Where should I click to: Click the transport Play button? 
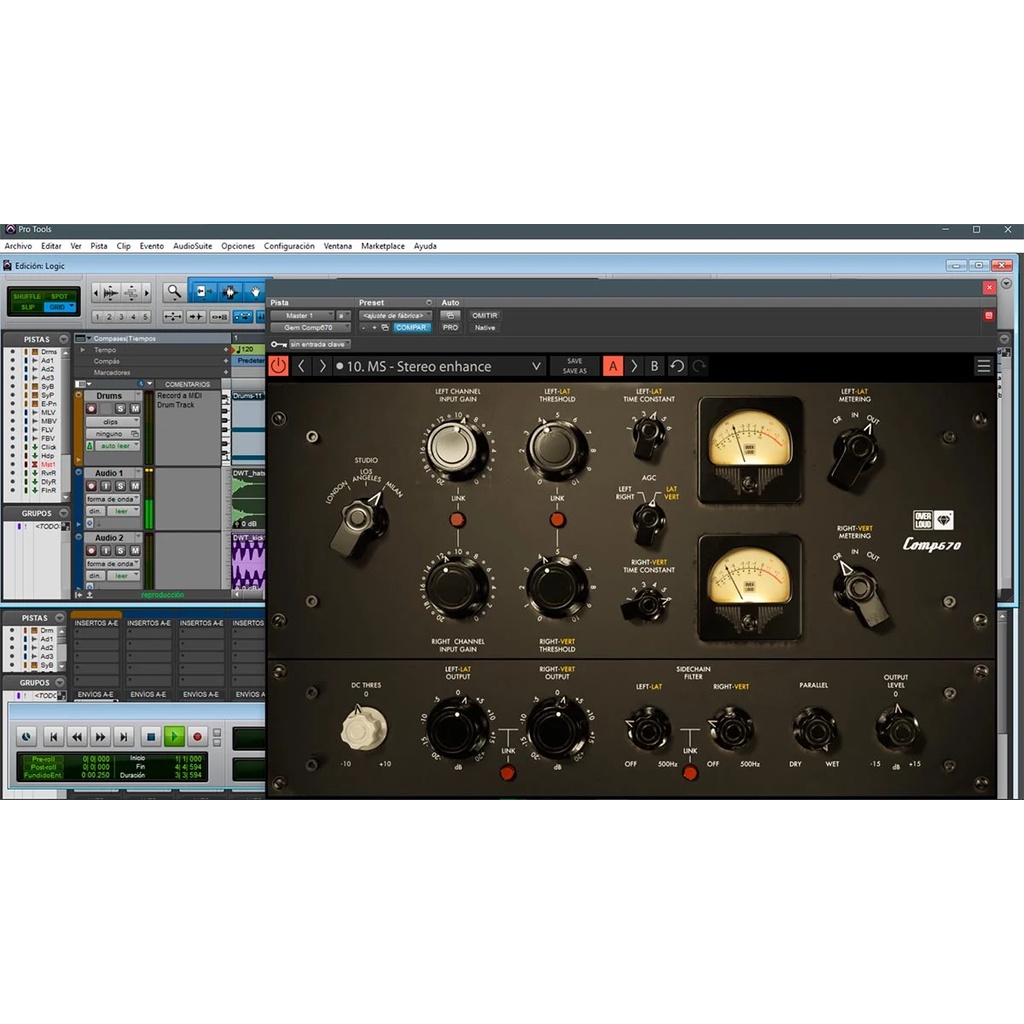(x=174, y=737)
